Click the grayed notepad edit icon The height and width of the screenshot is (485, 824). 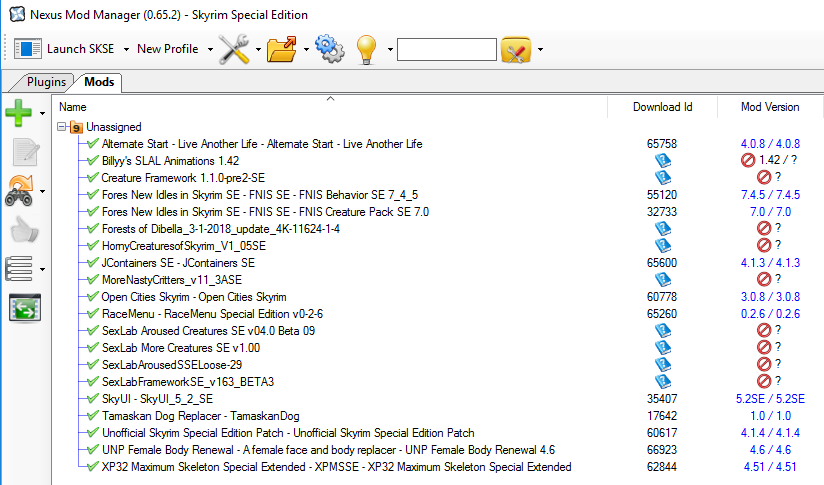click(x=25, y=152)
